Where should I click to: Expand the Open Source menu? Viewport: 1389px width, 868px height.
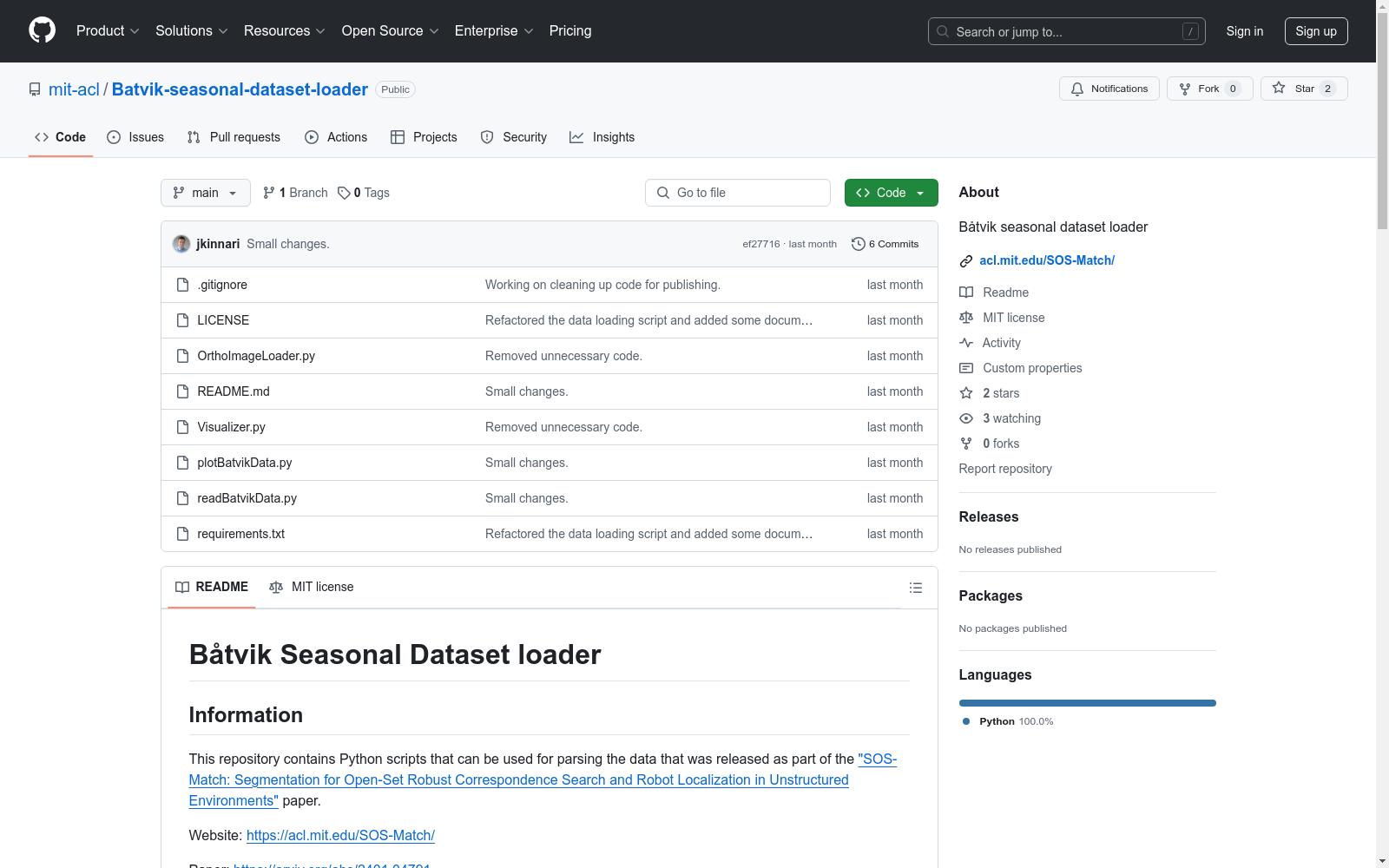tap(391, 31)
